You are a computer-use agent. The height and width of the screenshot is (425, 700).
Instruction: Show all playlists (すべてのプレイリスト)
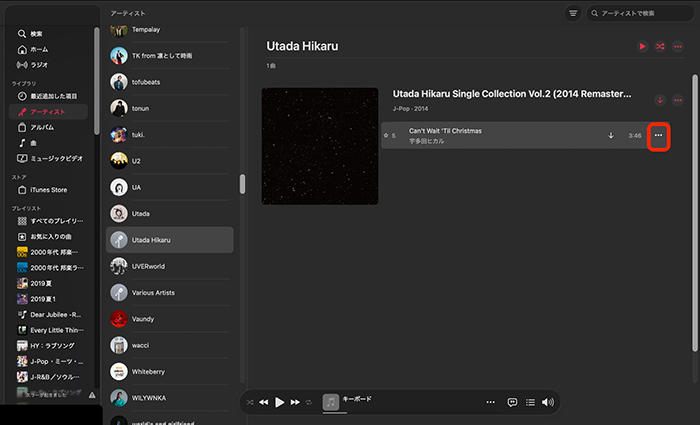[48, 221]
